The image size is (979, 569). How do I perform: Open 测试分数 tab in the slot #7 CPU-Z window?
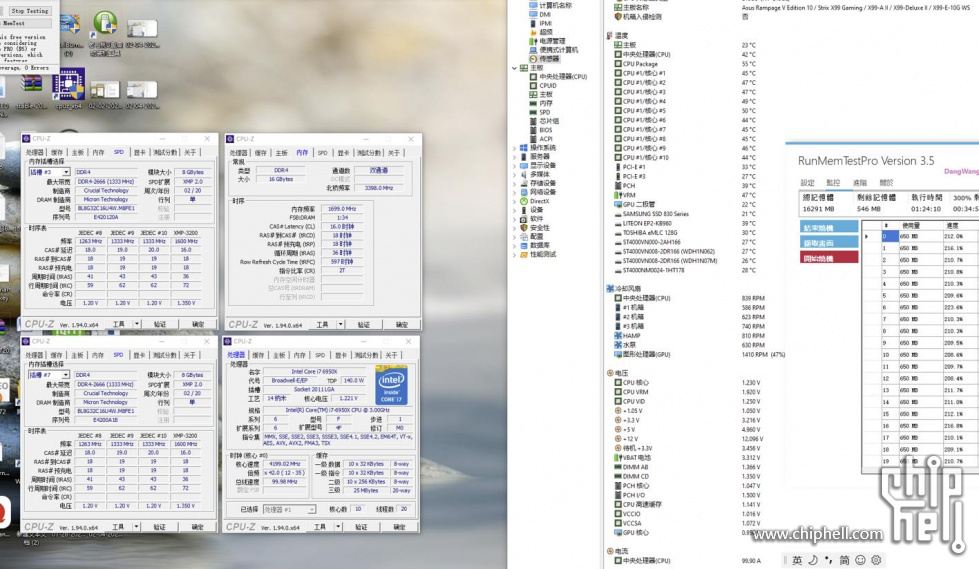pos(165,355)
